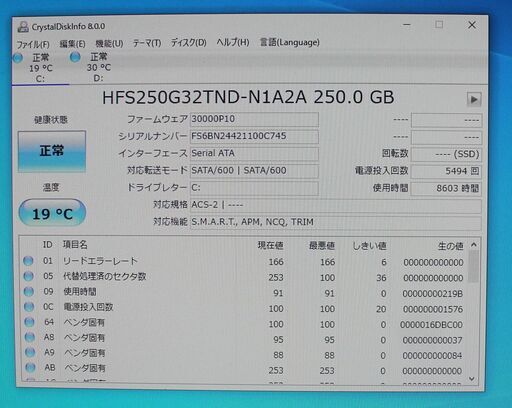Viewport: 512px width, 408px height.
Task: Click status icon for ID A9 row
Action: tap(30, 352)
